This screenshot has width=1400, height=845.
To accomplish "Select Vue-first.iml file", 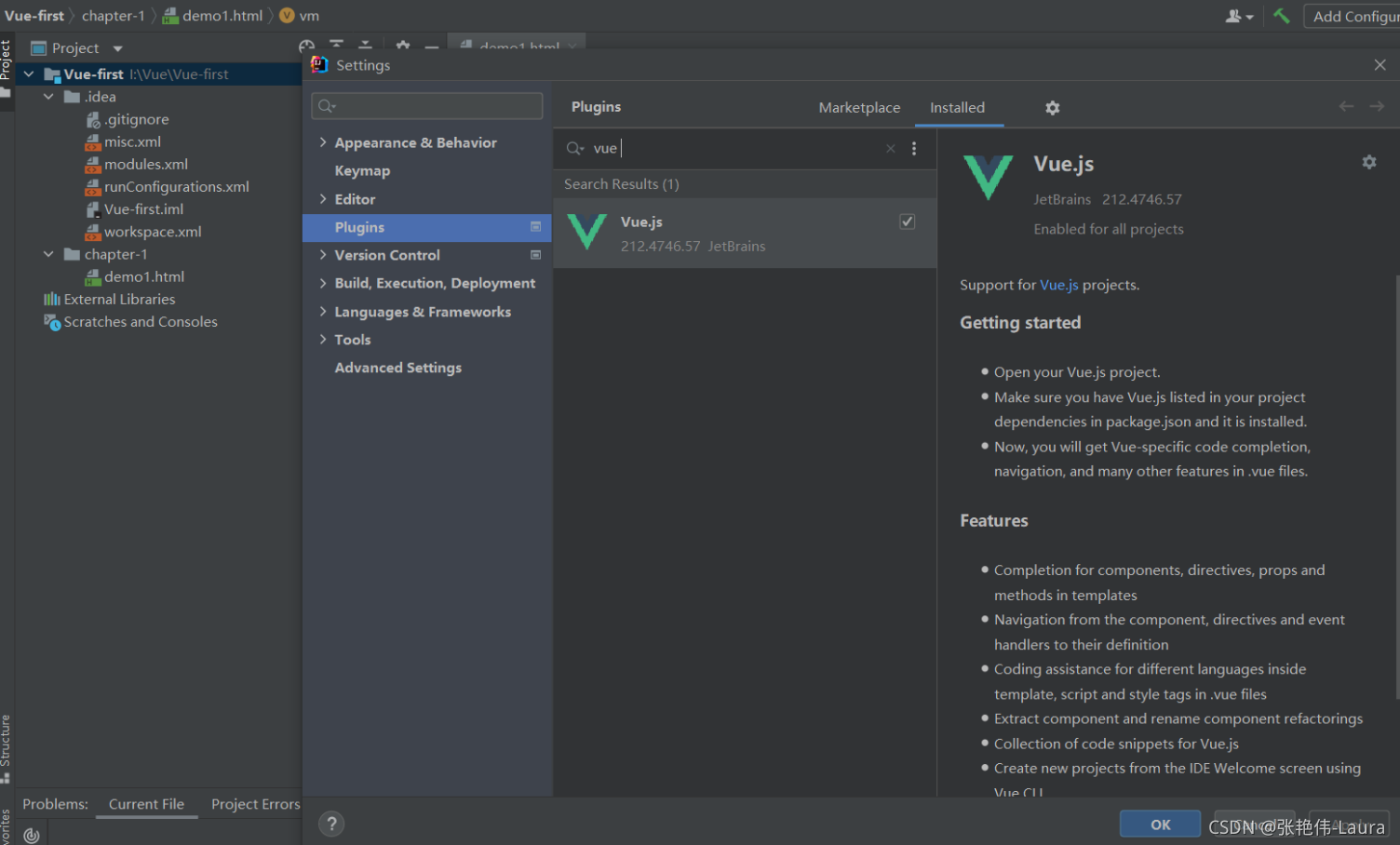I will point(134,209).
